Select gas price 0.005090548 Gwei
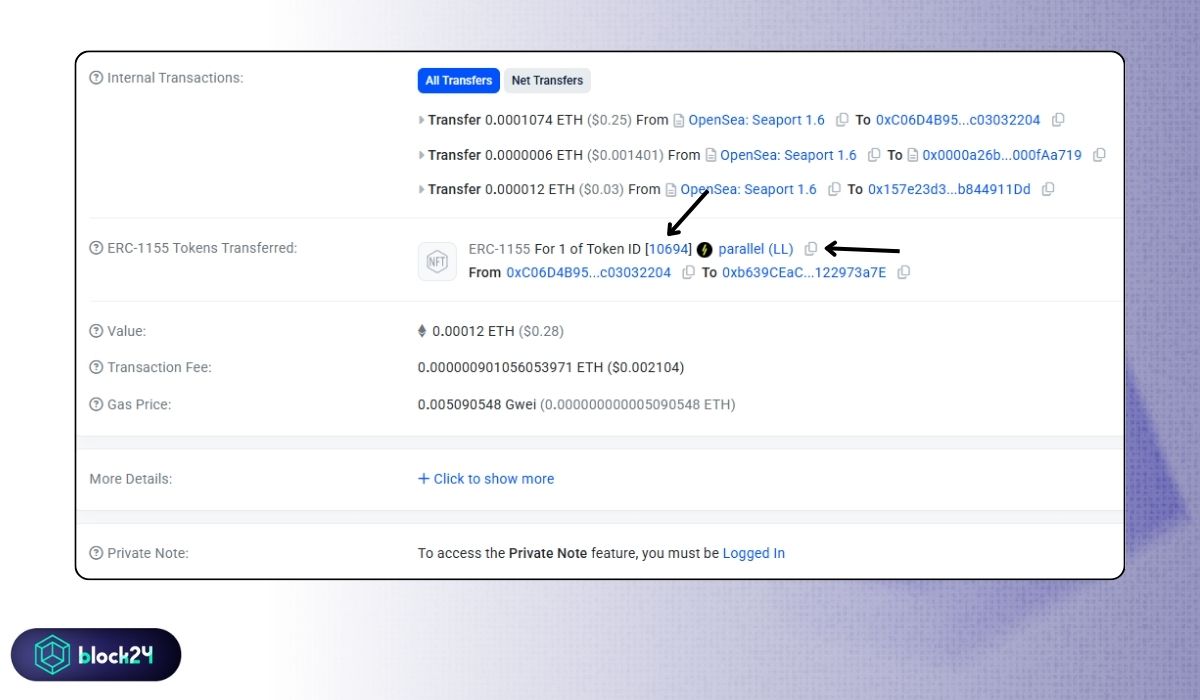Image resolution: width=1200 pixels, height=700 pixels. [478, 405]
